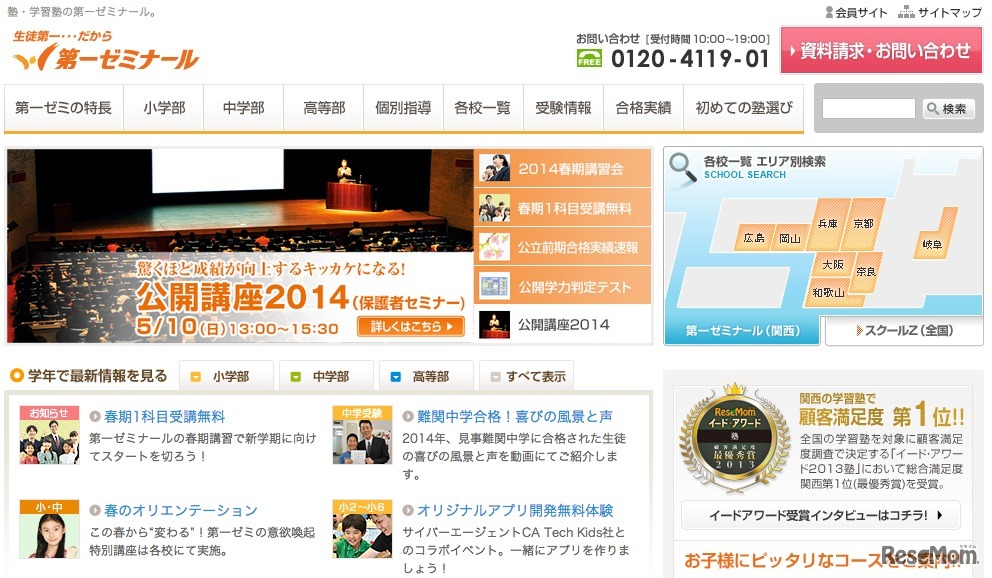Open the 初めての塾選び menu item
992x578 pixels.
pyautogui.click(x=744, y=108)
